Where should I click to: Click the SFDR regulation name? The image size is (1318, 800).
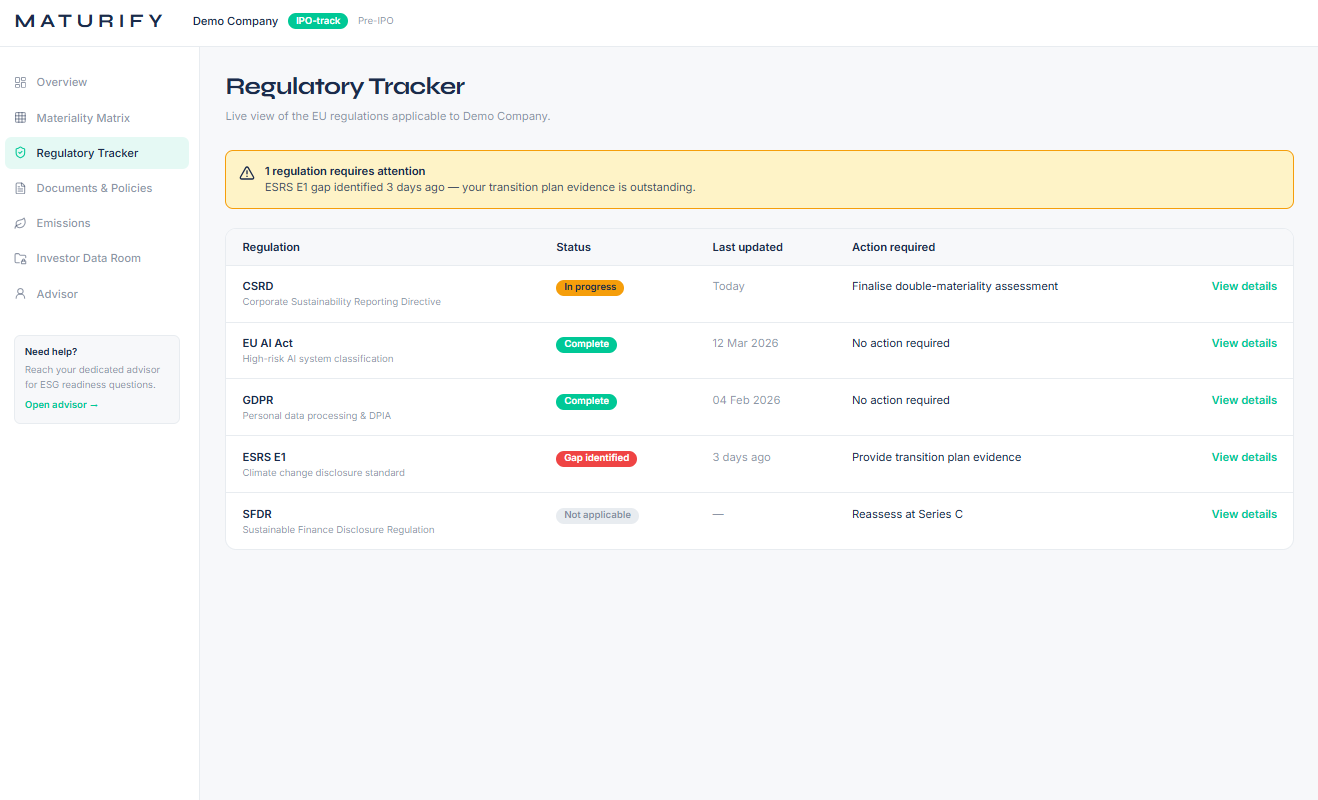[257, 514]
